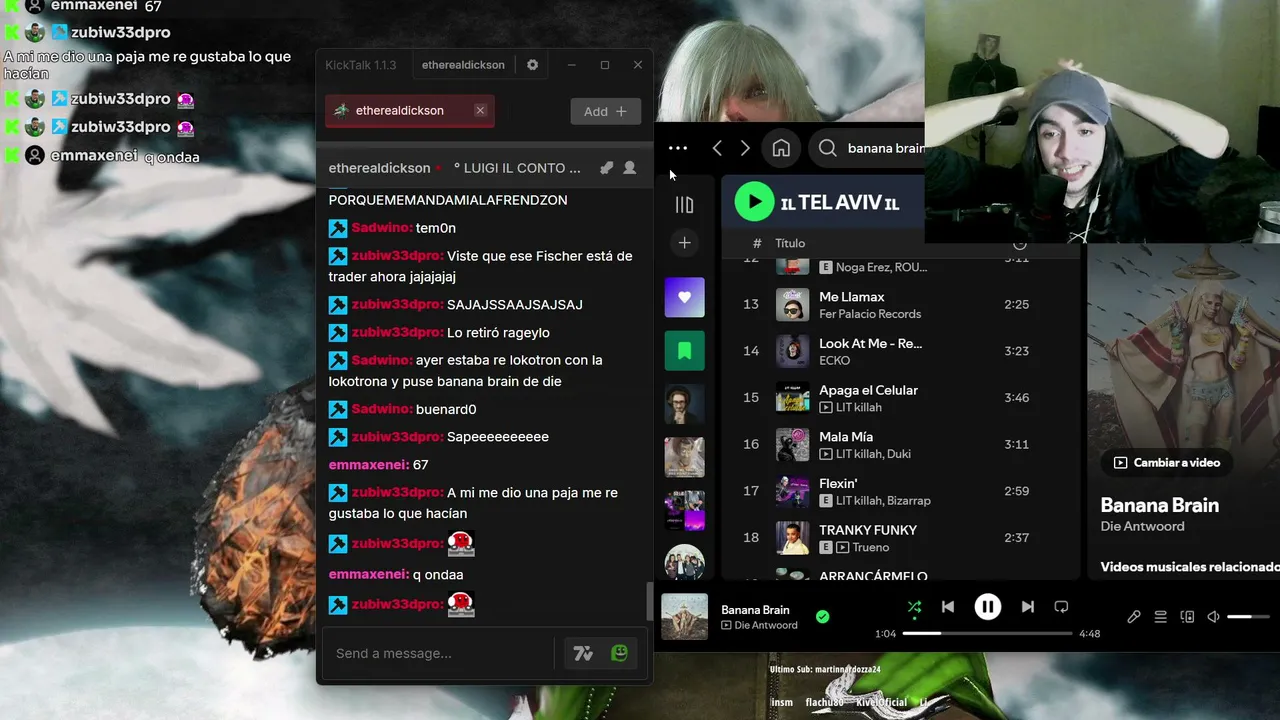Screen dimensions: 1280x720
Task: Mute Spotify volume speaker icon
Action: click(1213, 617)
